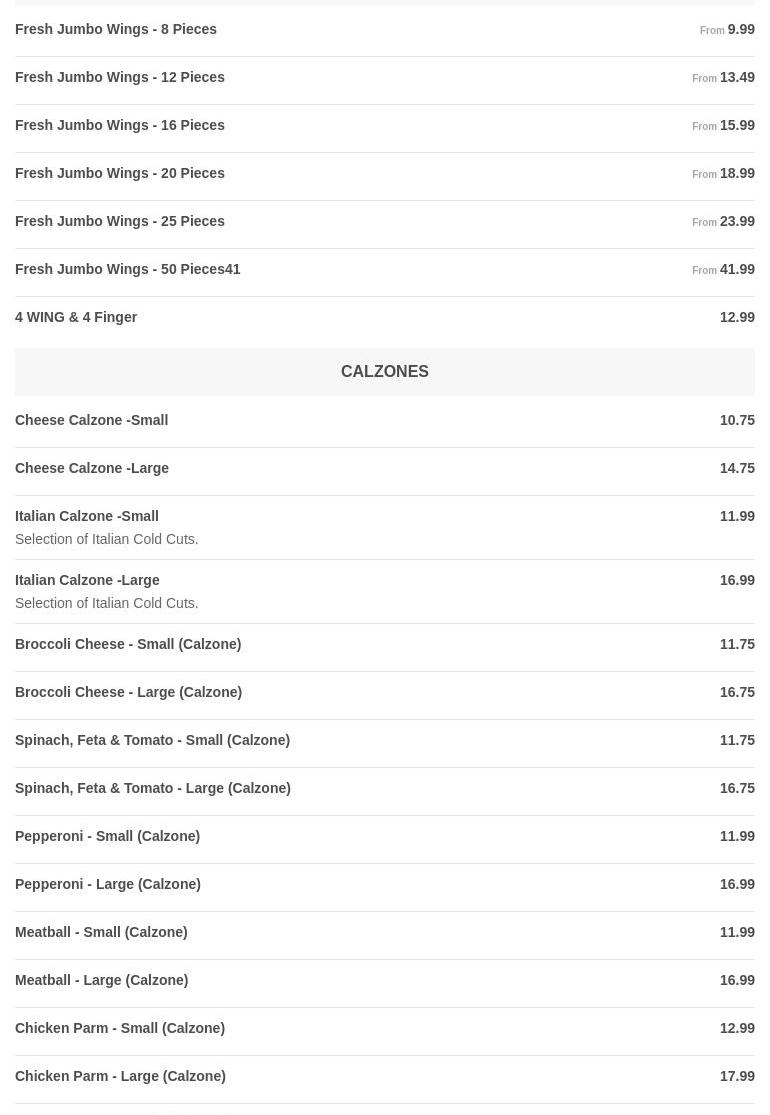Choose Meatball - Large (Calzone)
Viewport: 770px width, 1115px height.
(x=101, y=980)
